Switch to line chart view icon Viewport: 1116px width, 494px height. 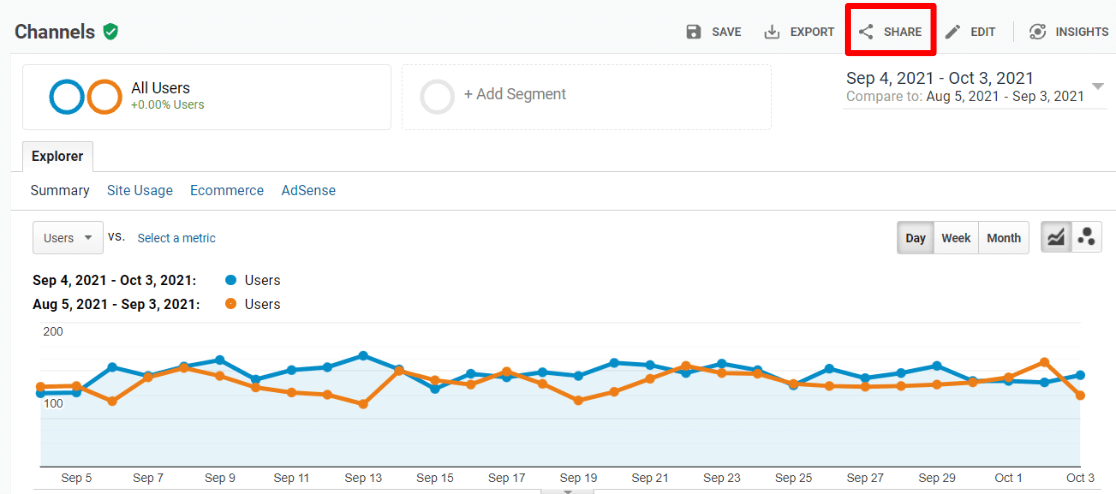(x=1056, y=238)
